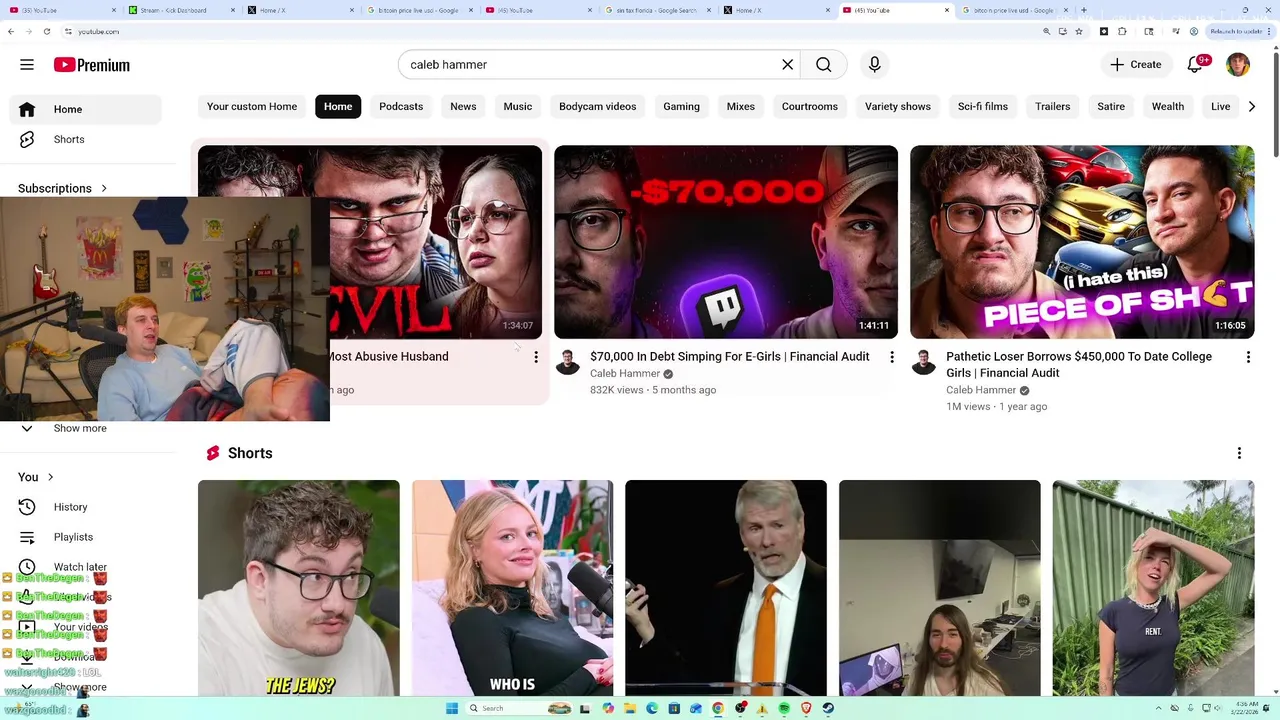Select the Wealth chip
The height and width of the screenshot is (720, 1280).
click(1168, 106)
